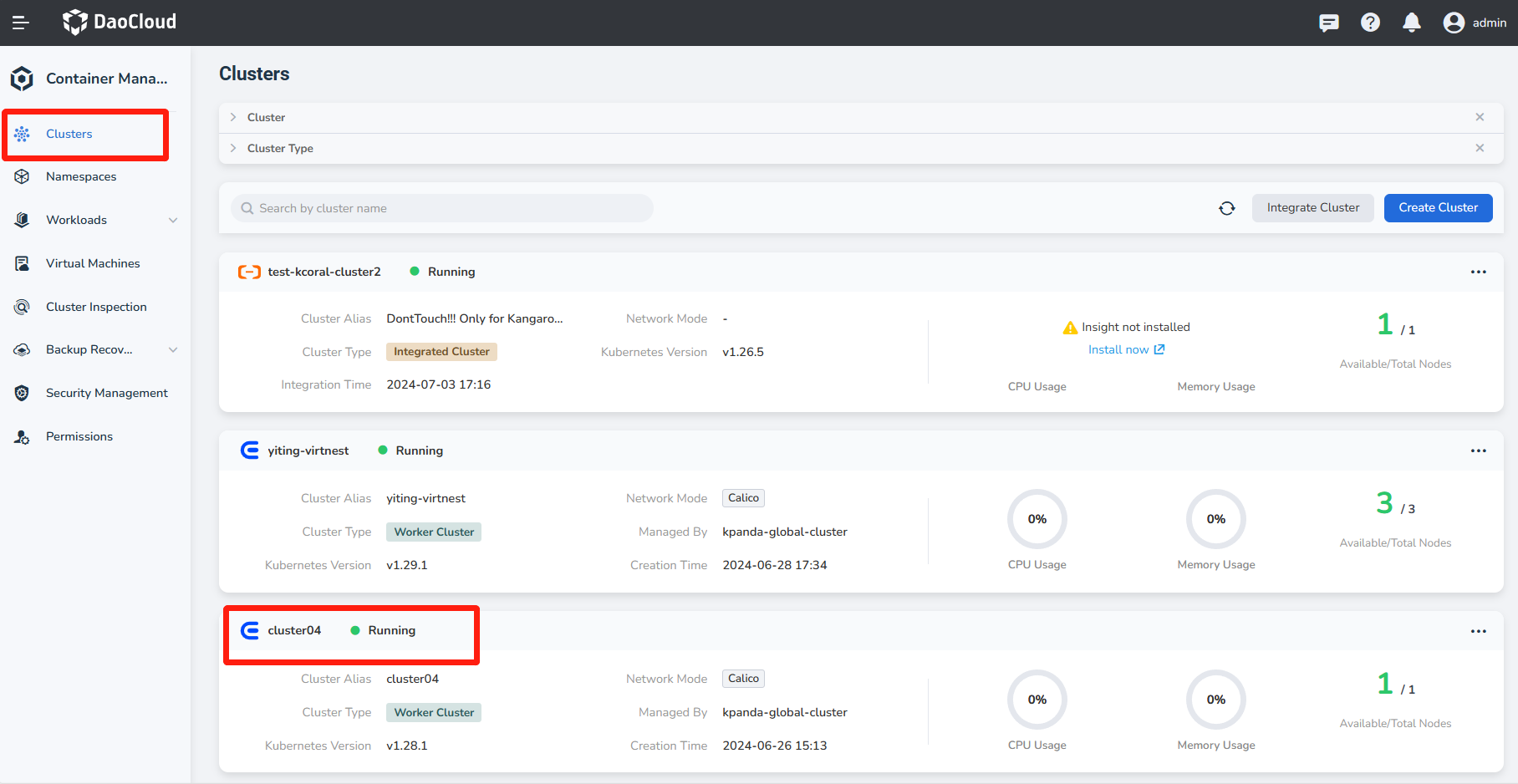Open the messages chat icon

[x=1328, y=23]
